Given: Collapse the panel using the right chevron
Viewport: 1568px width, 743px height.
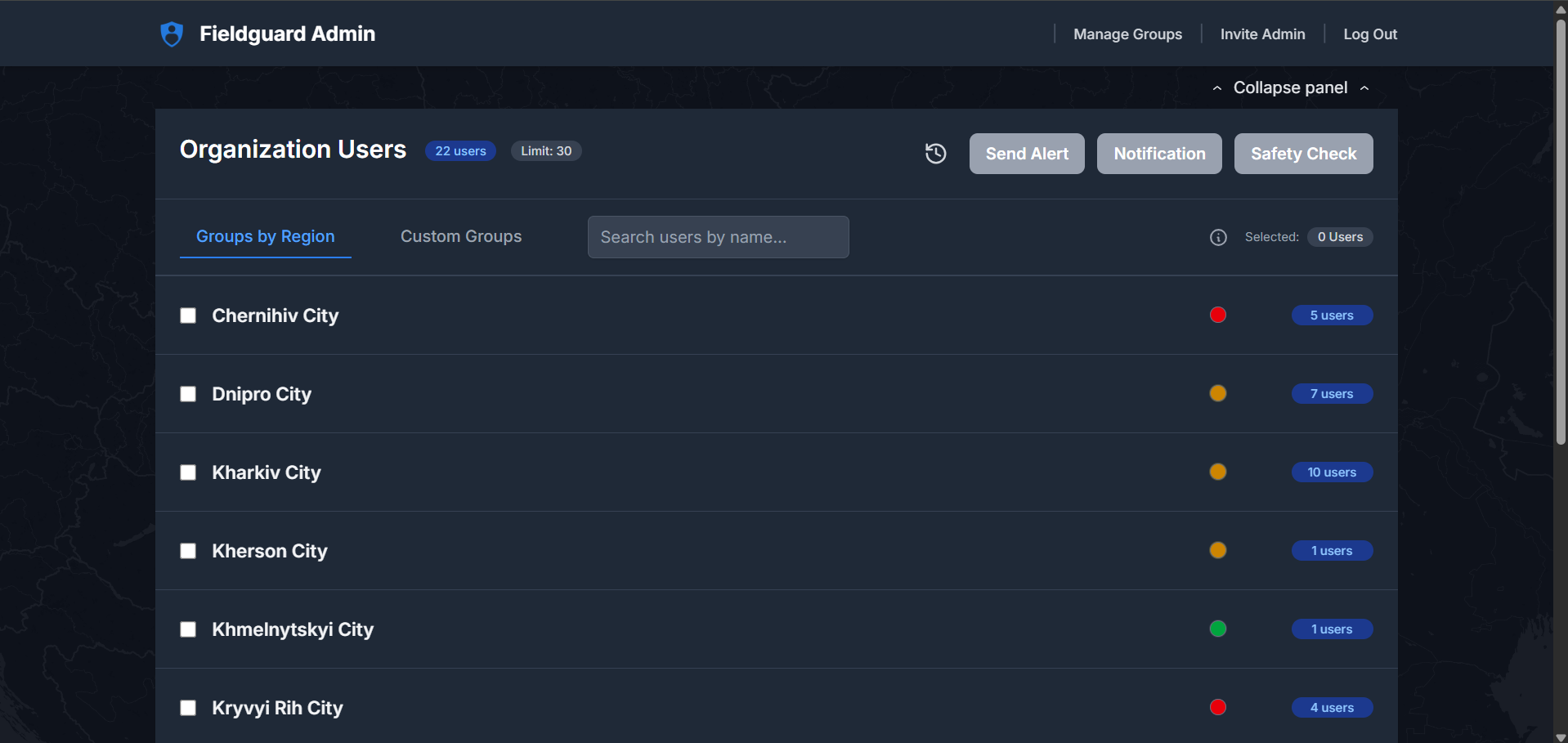Looking at the screenshot, I should pyautogui.click(x=1364, y=87).
